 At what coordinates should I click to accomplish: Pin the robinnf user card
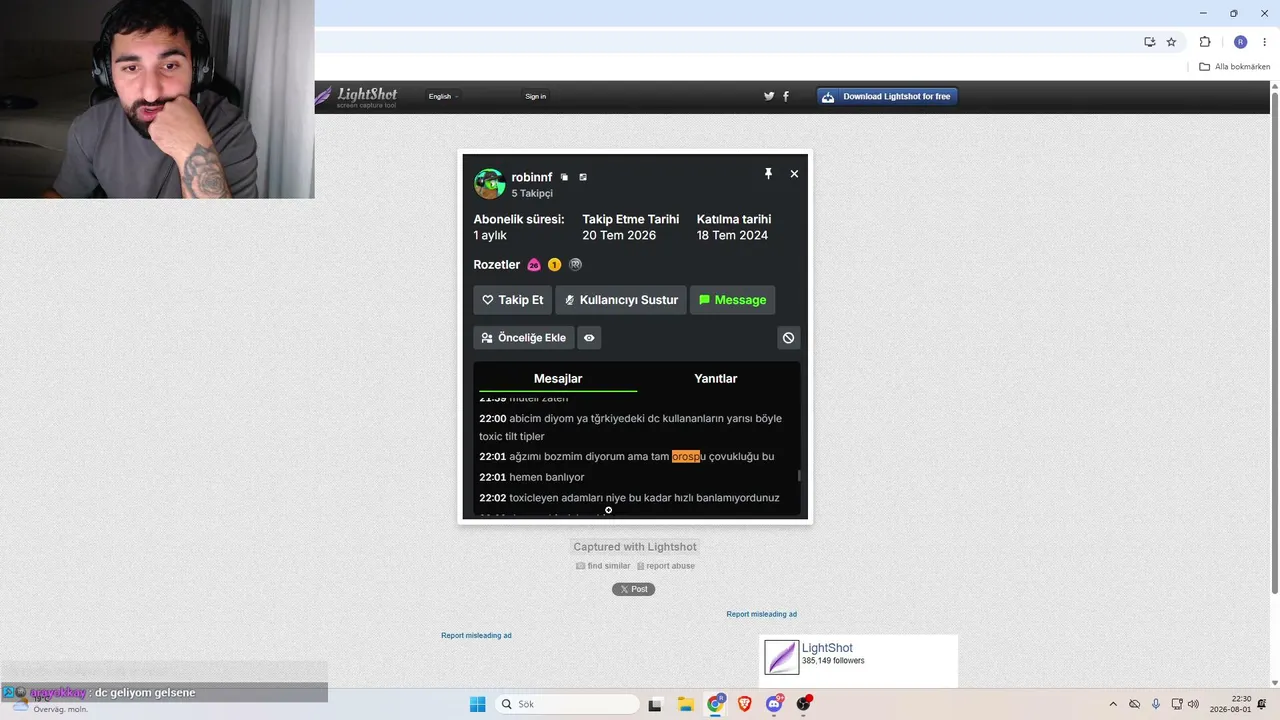pos(768,174)
